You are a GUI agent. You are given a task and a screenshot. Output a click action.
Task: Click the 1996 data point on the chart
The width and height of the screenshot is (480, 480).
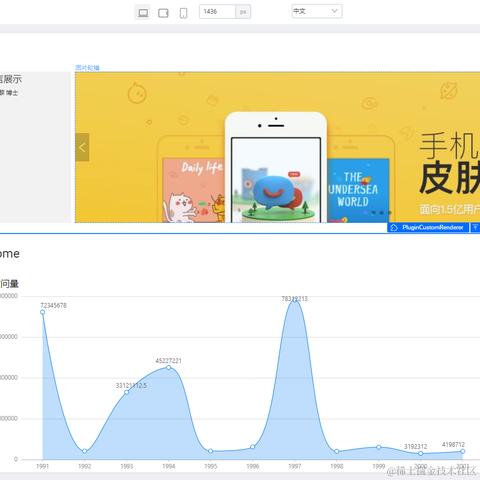point(253,447)
